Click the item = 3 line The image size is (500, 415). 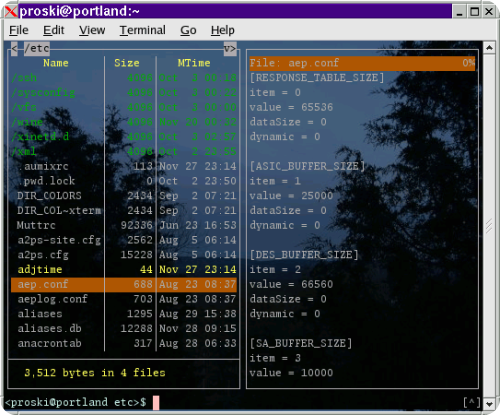pyautogui.click(x=275, y=358)
